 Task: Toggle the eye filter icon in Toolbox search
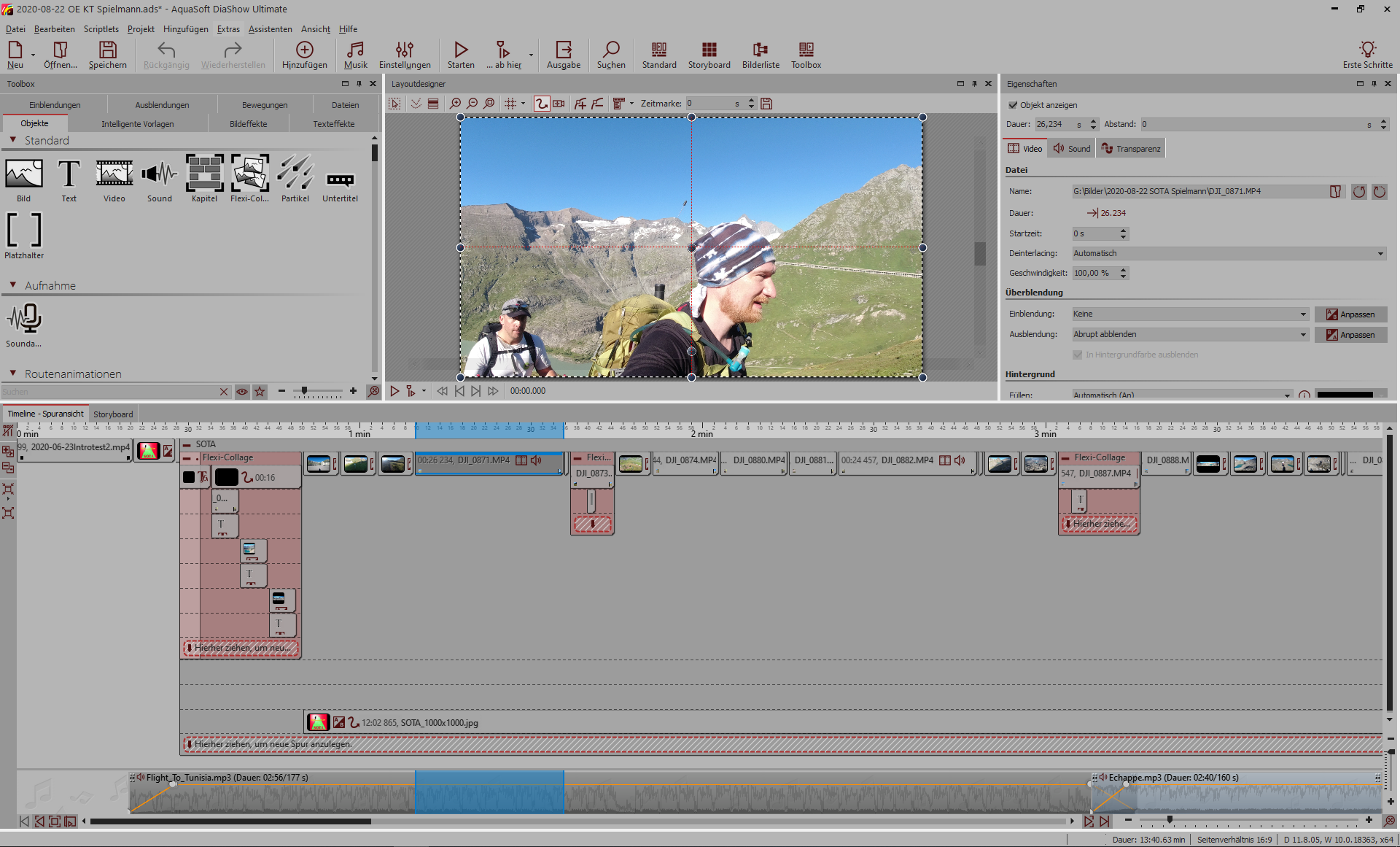[x=242, y=392]
